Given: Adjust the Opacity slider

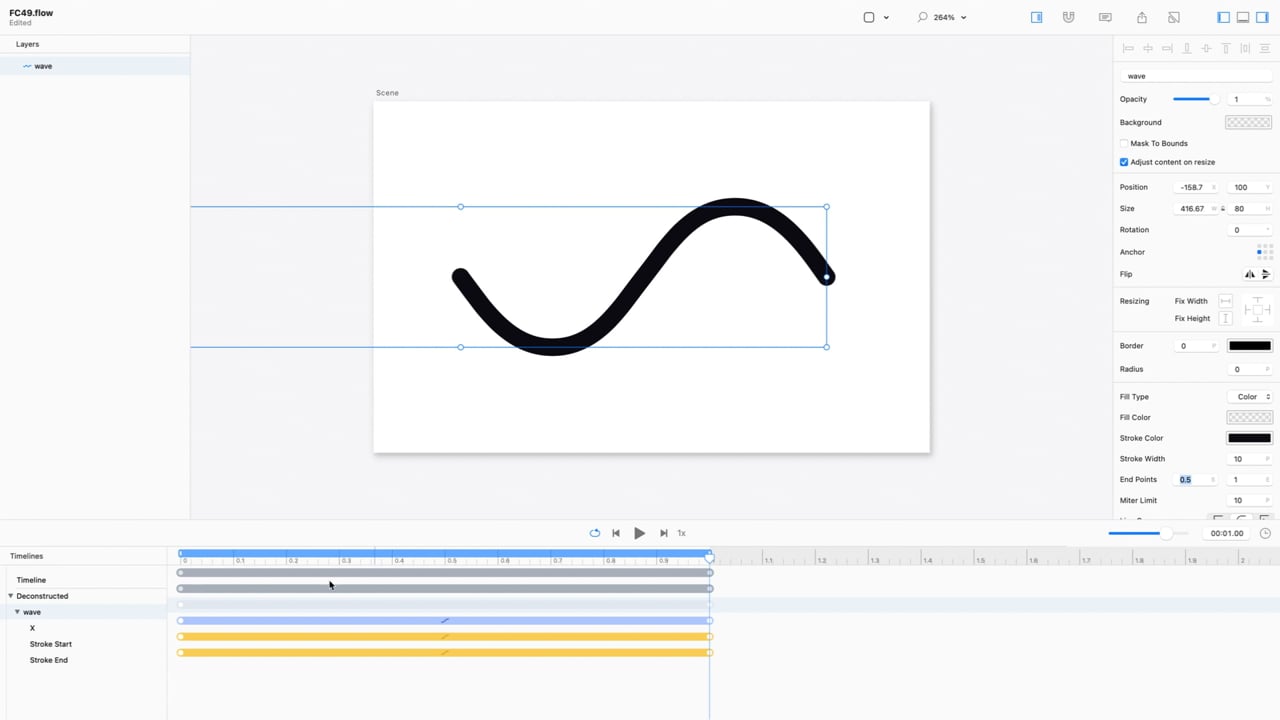Looking at the screenshot, I should pos(1195,99).
